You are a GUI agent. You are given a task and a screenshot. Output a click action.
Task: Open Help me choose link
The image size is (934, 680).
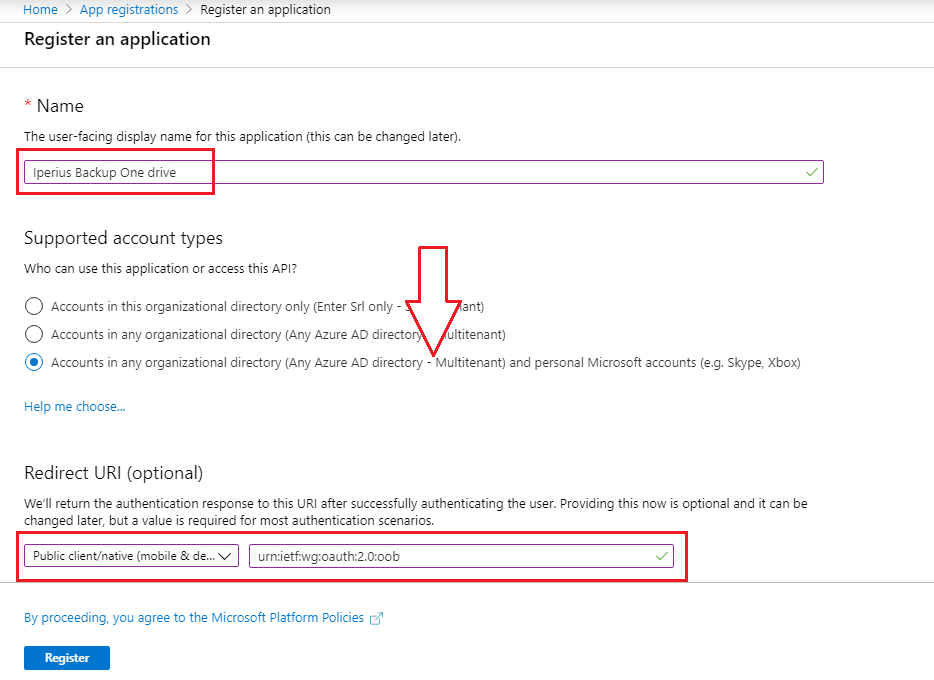point(74,407)
